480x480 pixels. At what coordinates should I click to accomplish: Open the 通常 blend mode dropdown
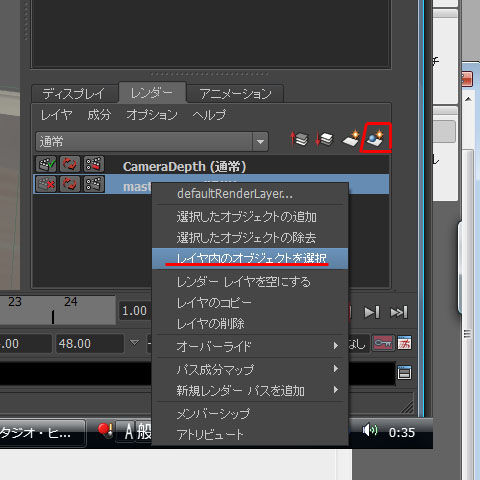pyautogui.click(x=152, y=142)
